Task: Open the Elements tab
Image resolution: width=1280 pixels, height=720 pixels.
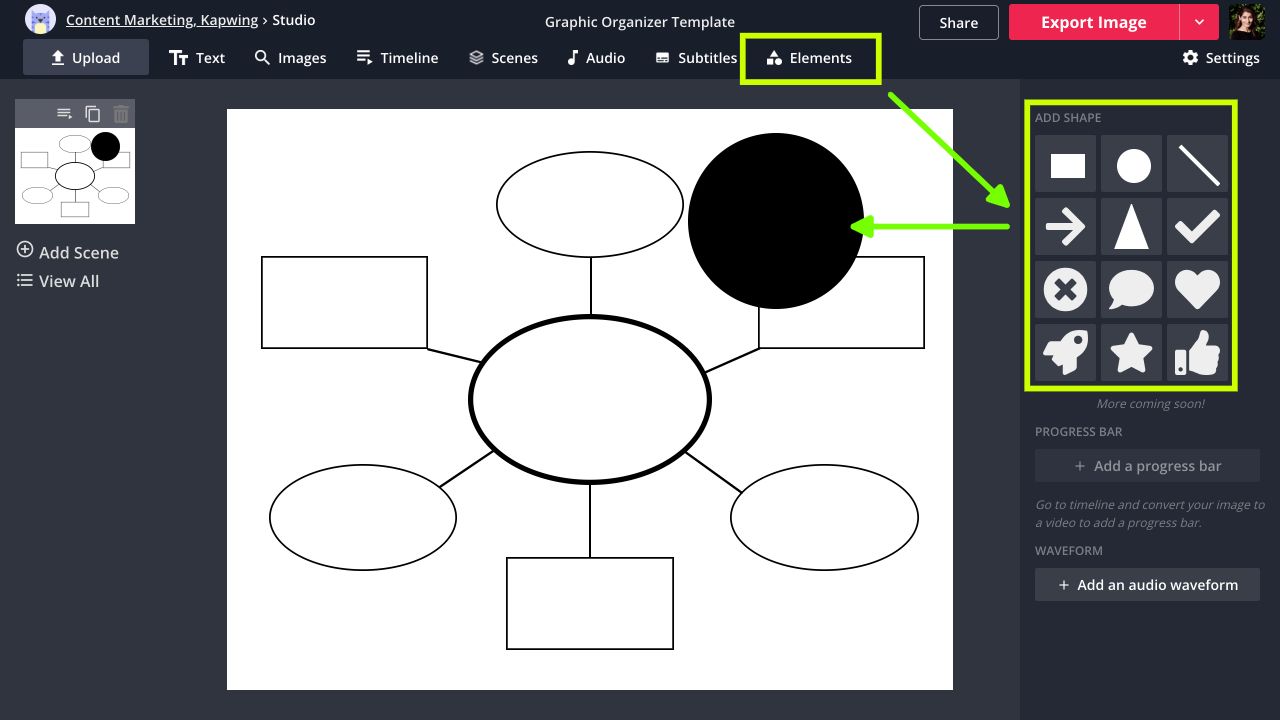Action: (x=809, y=58)
